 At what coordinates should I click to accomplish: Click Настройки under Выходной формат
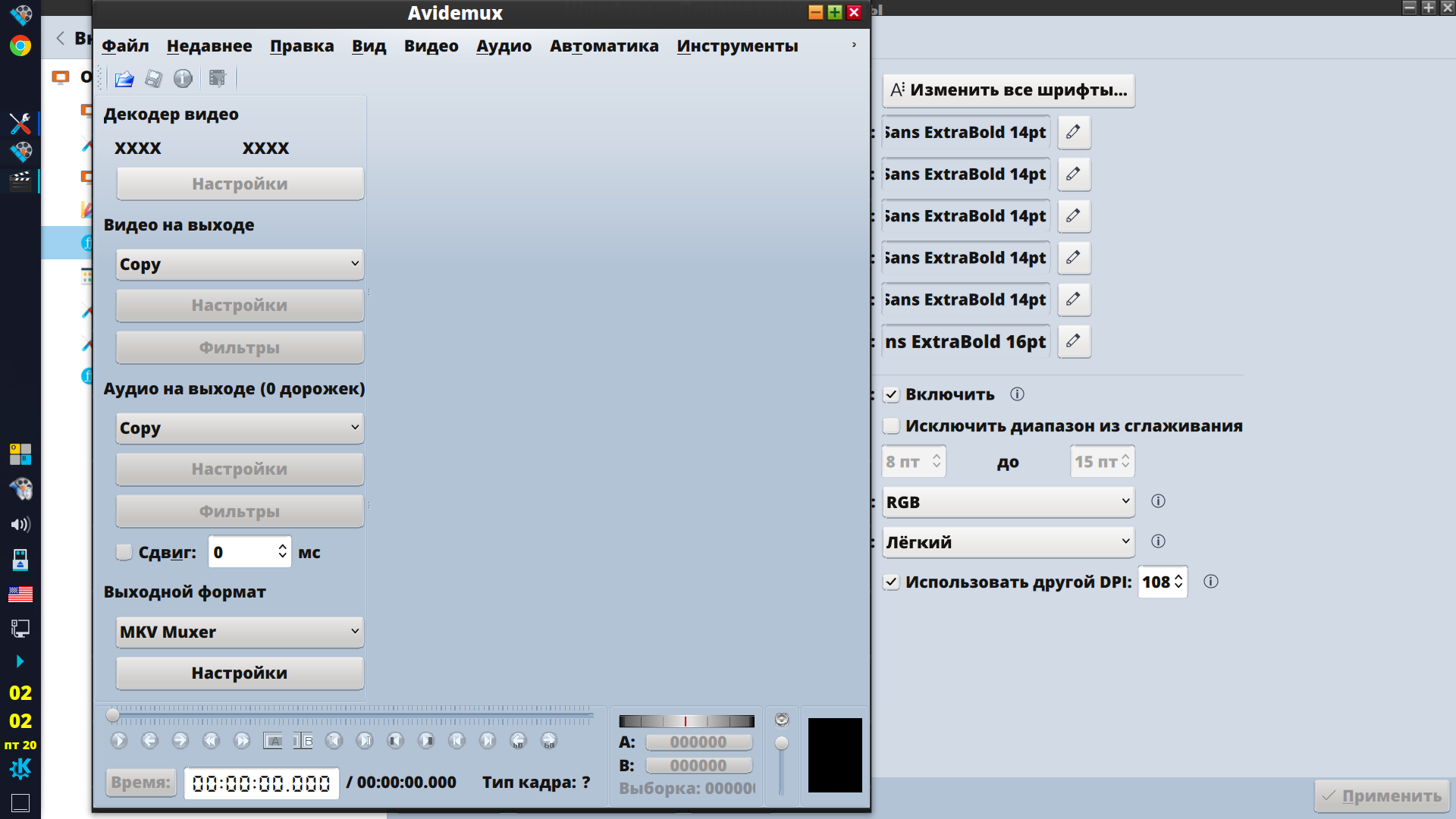tap(240, 673)
